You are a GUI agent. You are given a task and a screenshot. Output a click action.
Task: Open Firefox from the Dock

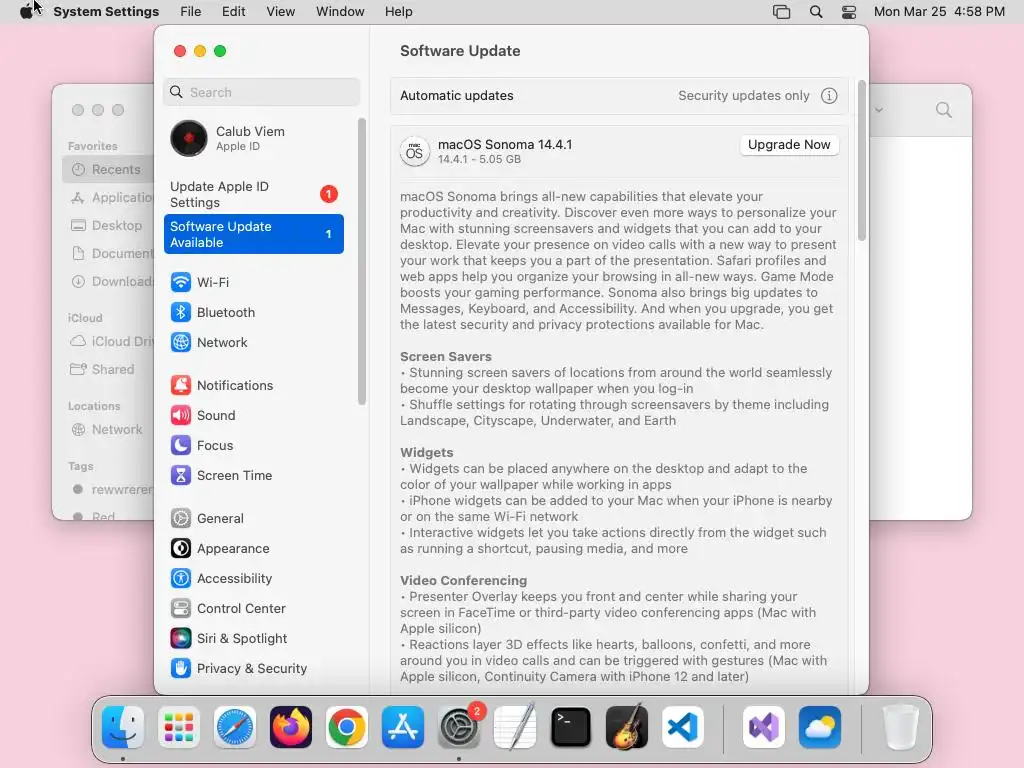coord(291,727)
